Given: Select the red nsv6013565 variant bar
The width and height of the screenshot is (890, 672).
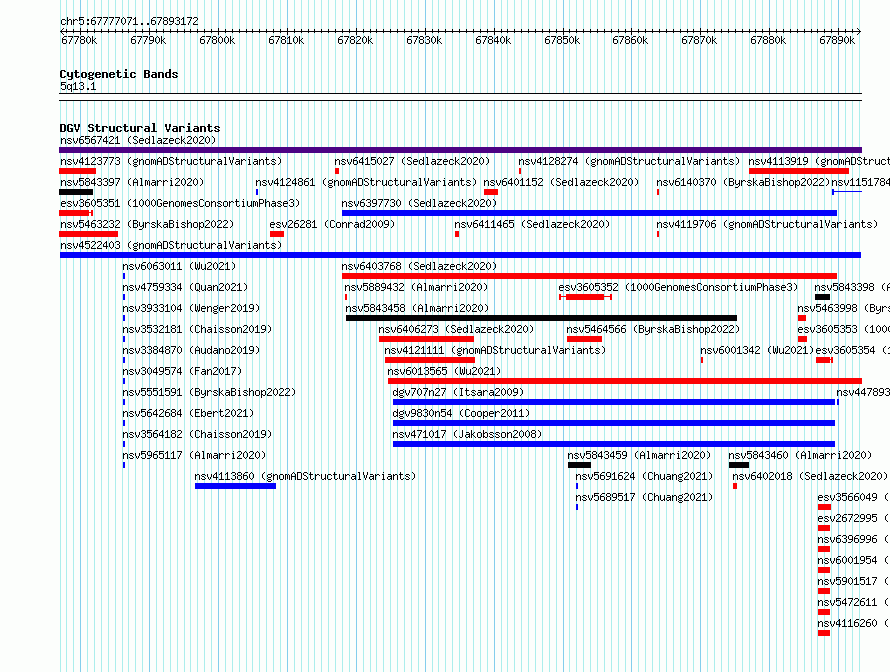Looking at the screenshot, I should pyautogui.click(x=625, y=381).
